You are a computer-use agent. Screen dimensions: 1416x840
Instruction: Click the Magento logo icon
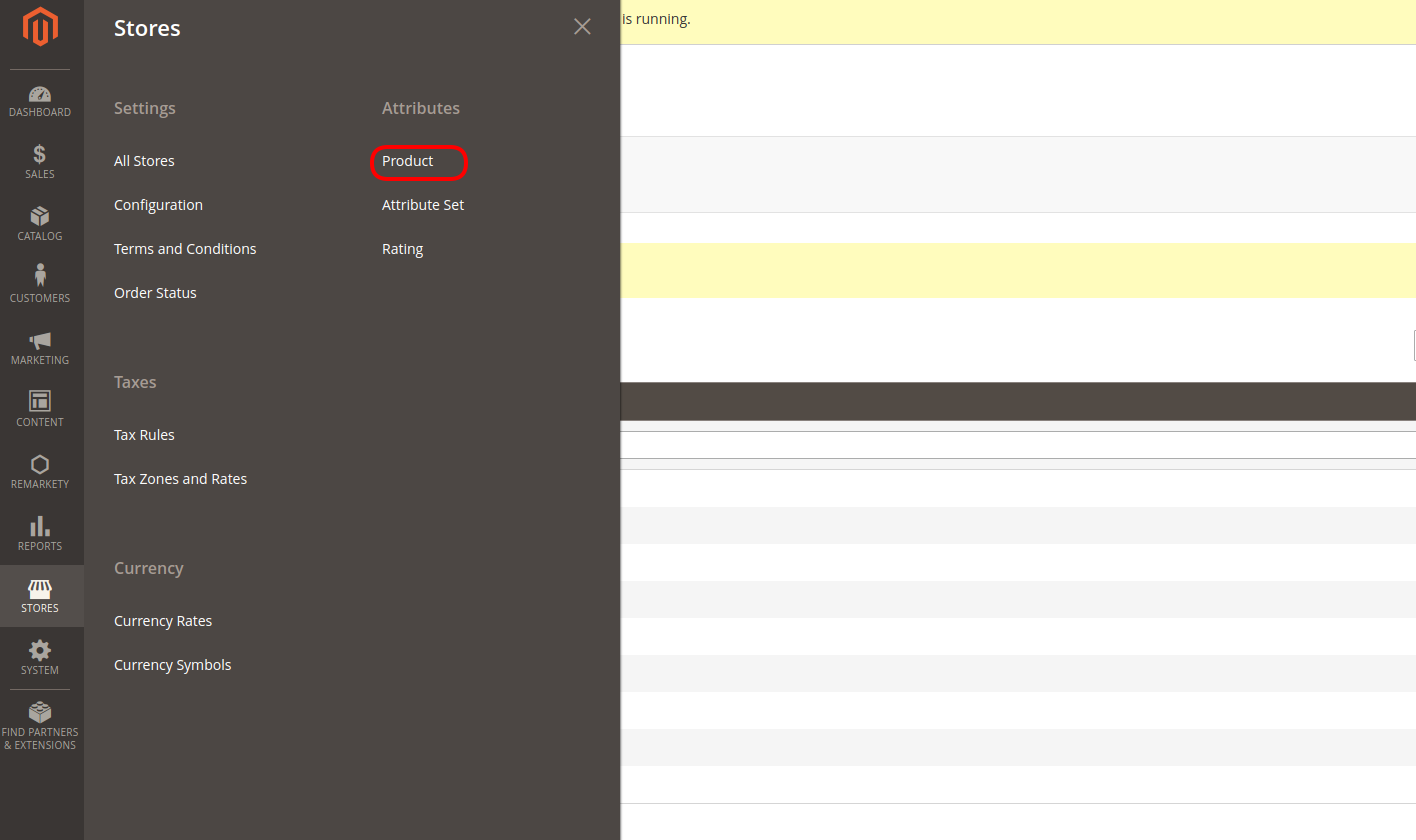40,27
